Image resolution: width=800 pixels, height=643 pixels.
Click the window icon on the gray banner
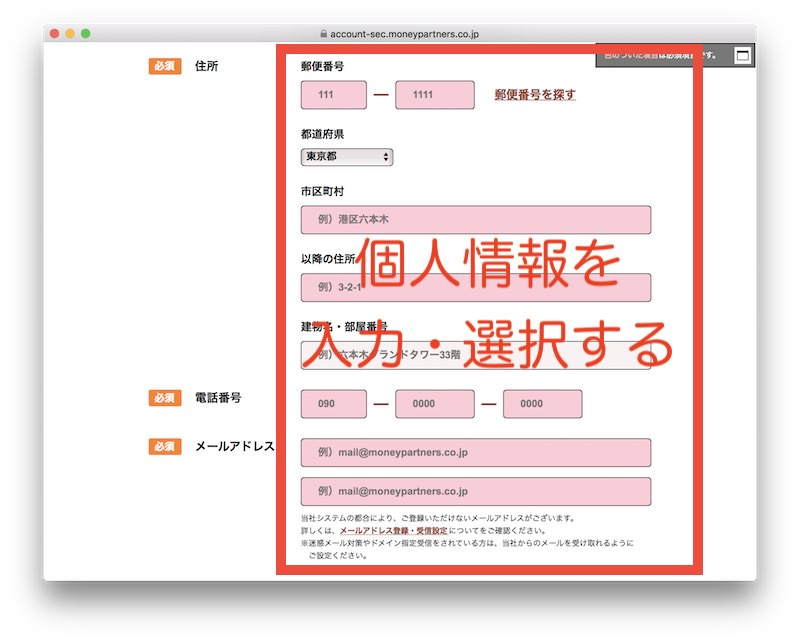tap(742, 55)
